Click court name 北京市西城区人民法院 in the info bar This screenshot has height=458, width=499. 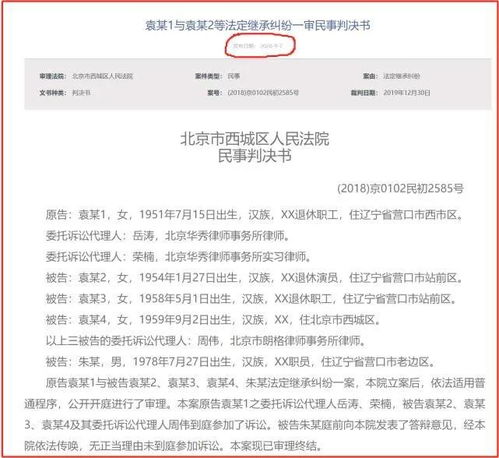coord(103,76)
